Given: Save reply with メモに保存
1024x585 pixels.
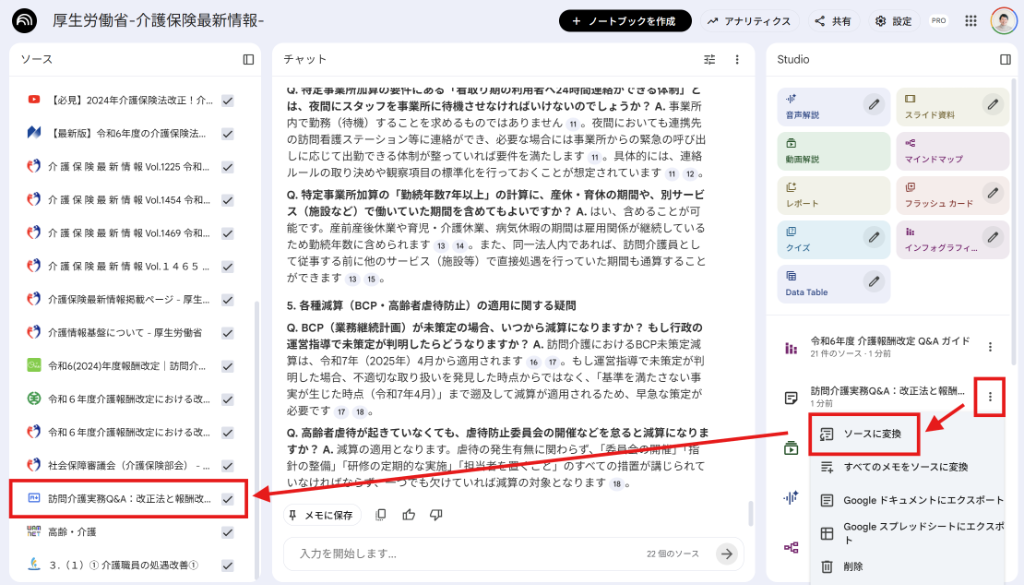Looking at the screenshot, I should [320, 515].
